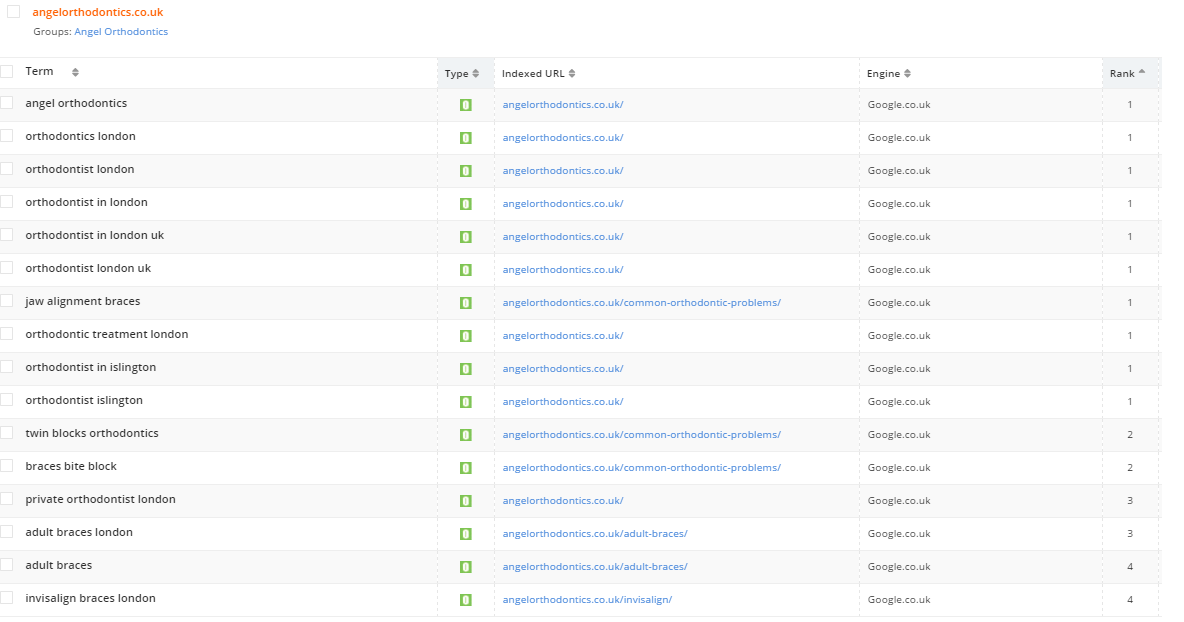Screen dimensions: 1184x622
Task: Click type icon for braces bite block row
Action: pyautogui.click(x=465, y=468)
